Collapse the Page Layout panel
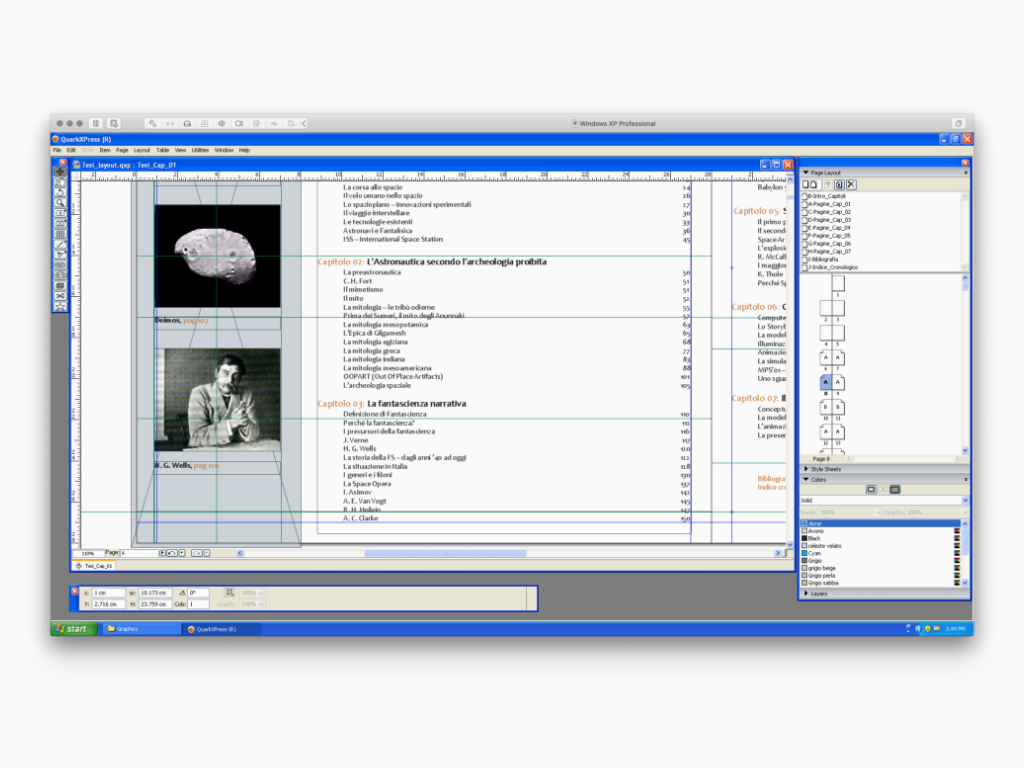The height and width of the screenshot is (768, 1024). coord(806,172)
